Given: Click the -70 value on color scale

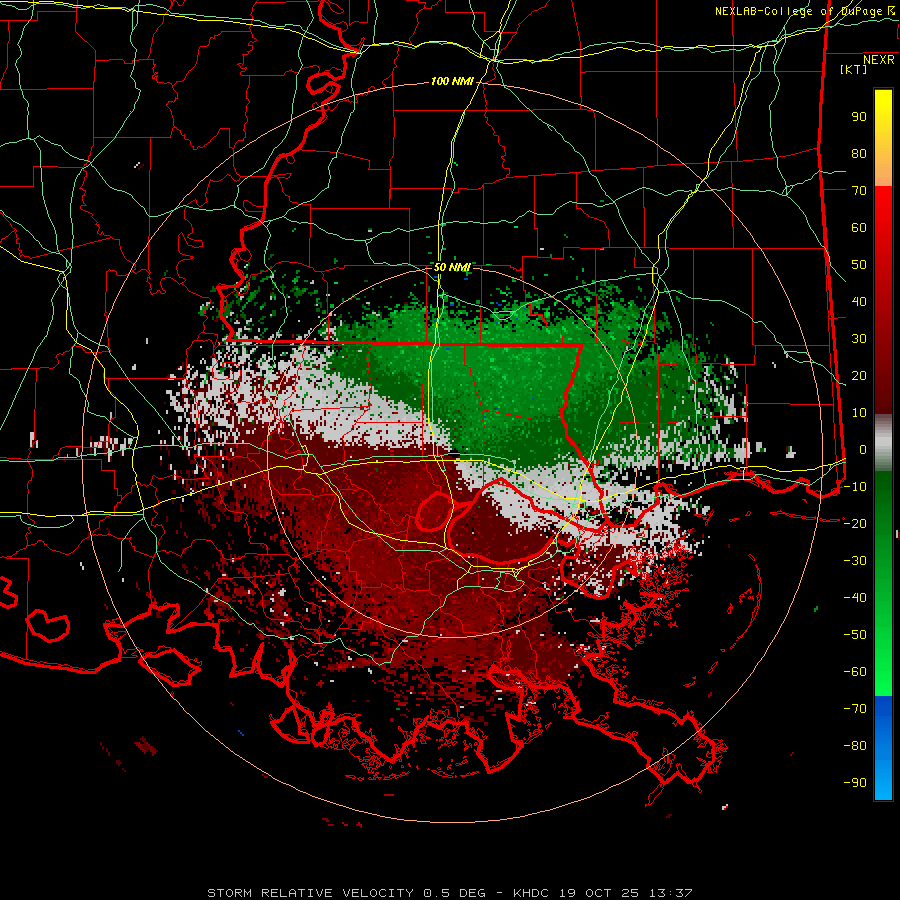Looking at the screenshot, I should pyautogui.click(x=855, y=709).
